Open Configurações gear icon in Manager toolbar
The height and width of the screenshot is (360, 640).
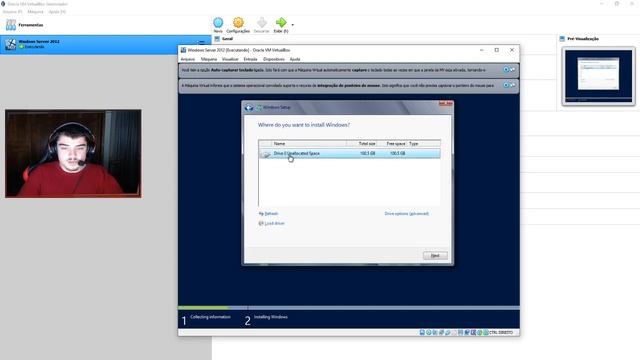[238, 22]
